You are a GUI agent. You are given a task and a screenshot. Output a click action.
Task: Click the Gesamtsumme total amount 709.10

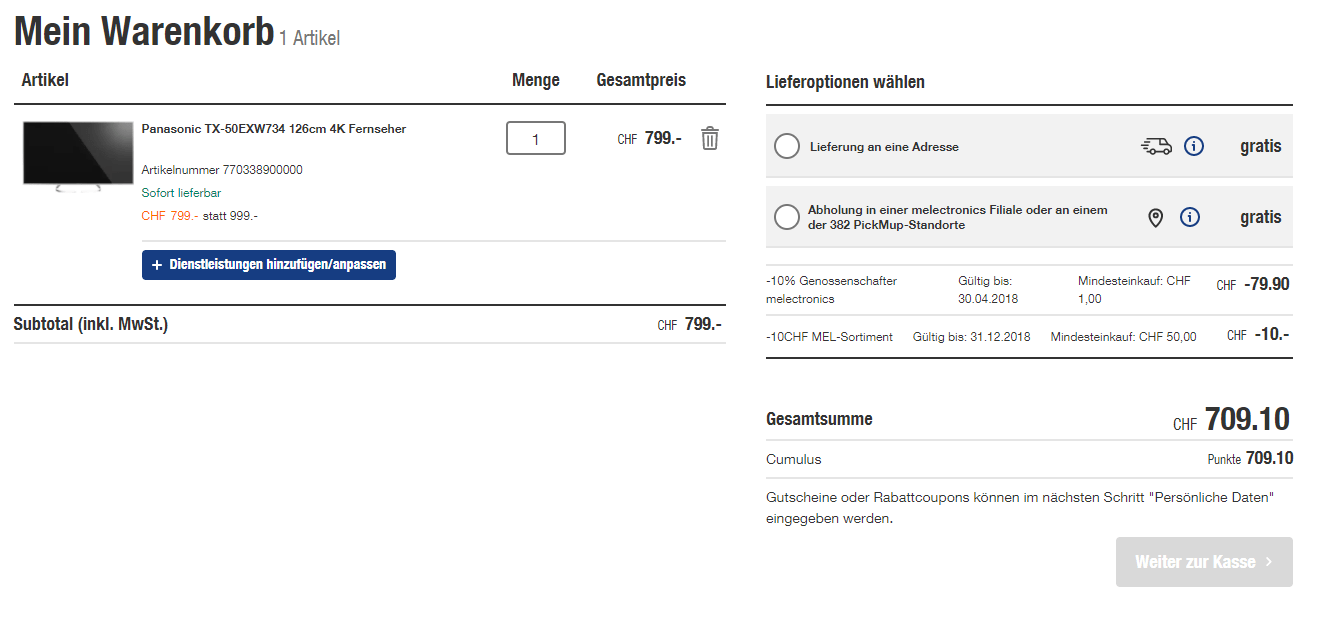pos(1247,419)
